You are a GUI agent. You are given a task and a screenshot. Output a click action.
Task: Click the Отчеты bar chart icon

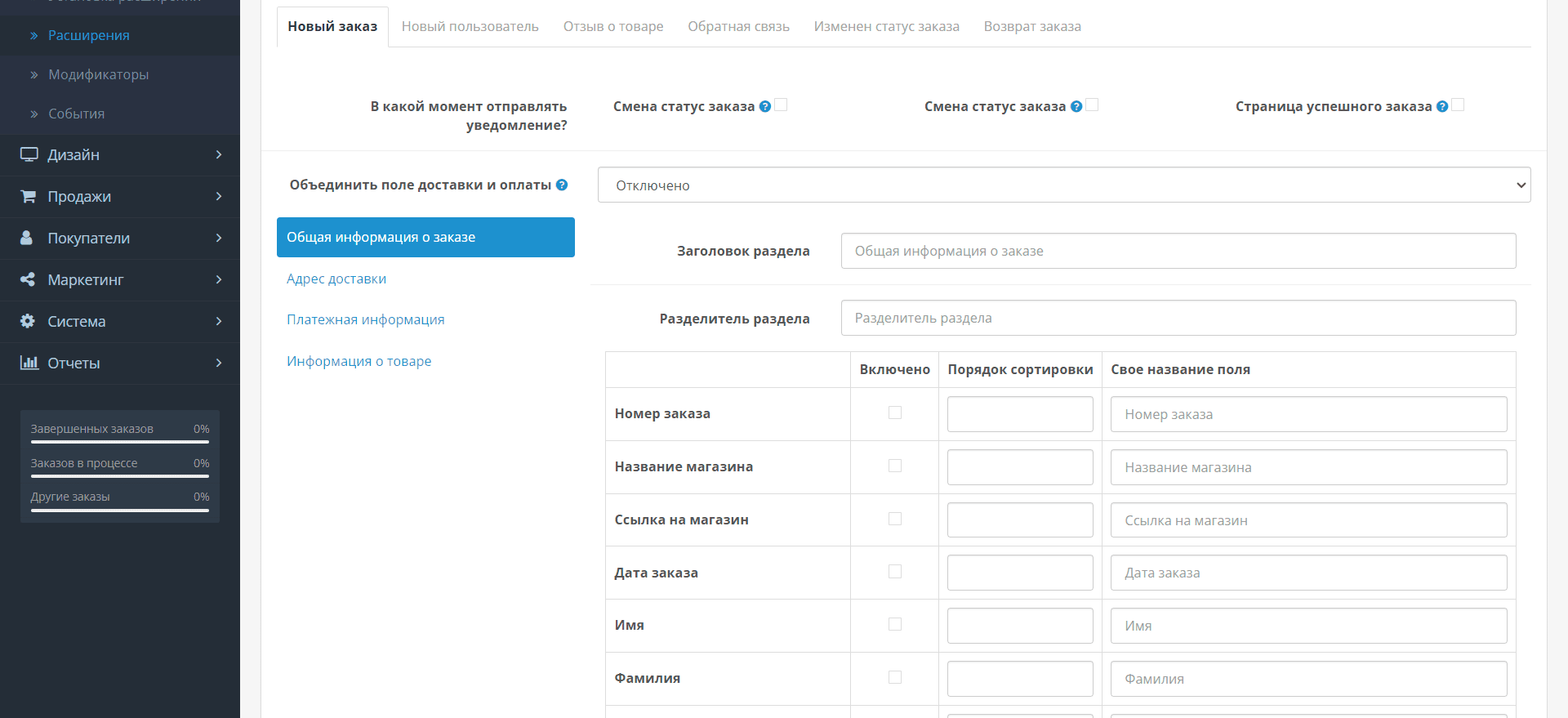[x=29, y=363]
